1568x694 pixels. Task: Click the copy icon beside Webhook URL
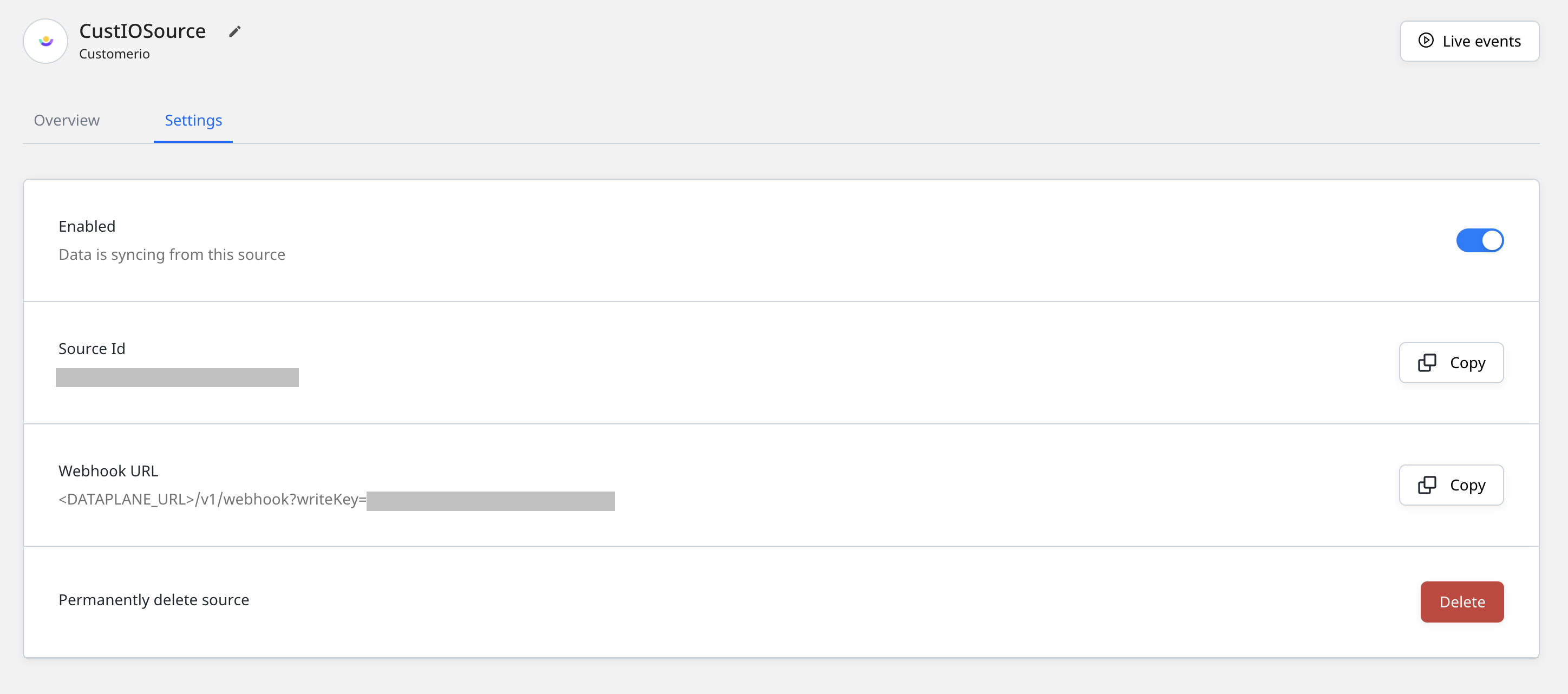tap(1427, 485)
